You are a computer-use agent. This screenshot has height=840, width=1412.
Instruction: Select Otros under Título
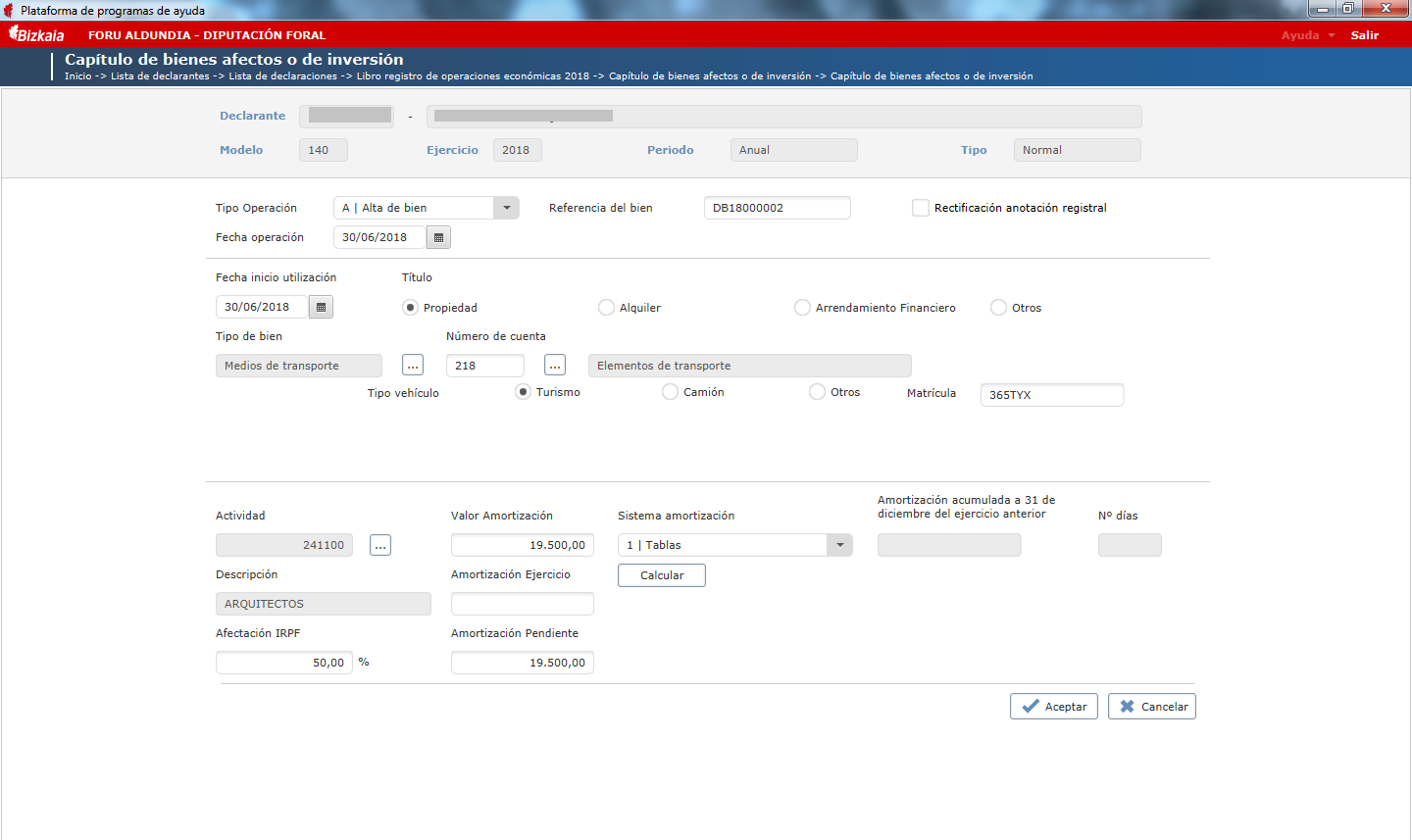point(999,308)
